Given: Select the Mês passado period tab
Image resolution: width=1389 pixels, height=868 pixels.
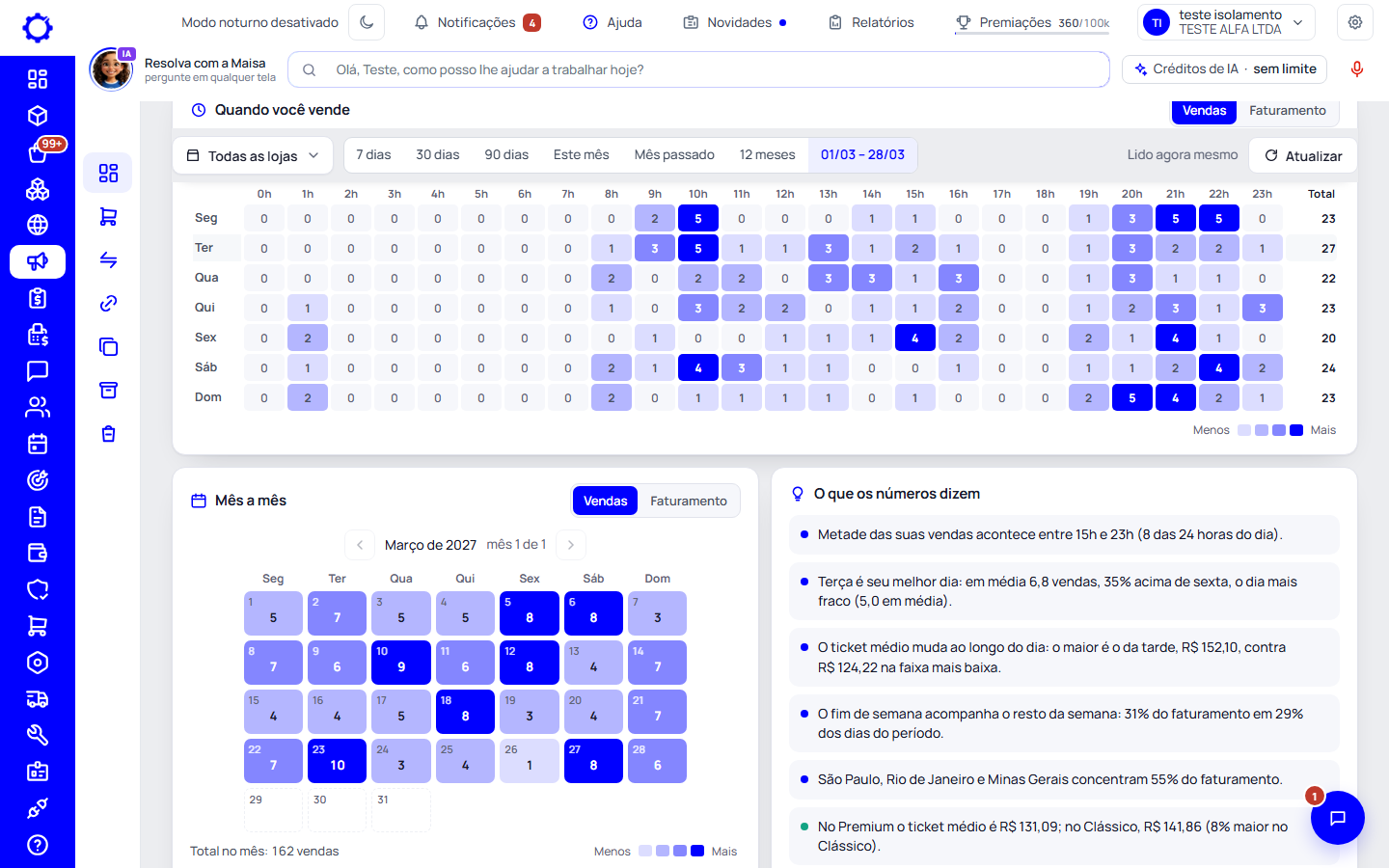Looking at the screenshot, I should click(x=674, y=155).
